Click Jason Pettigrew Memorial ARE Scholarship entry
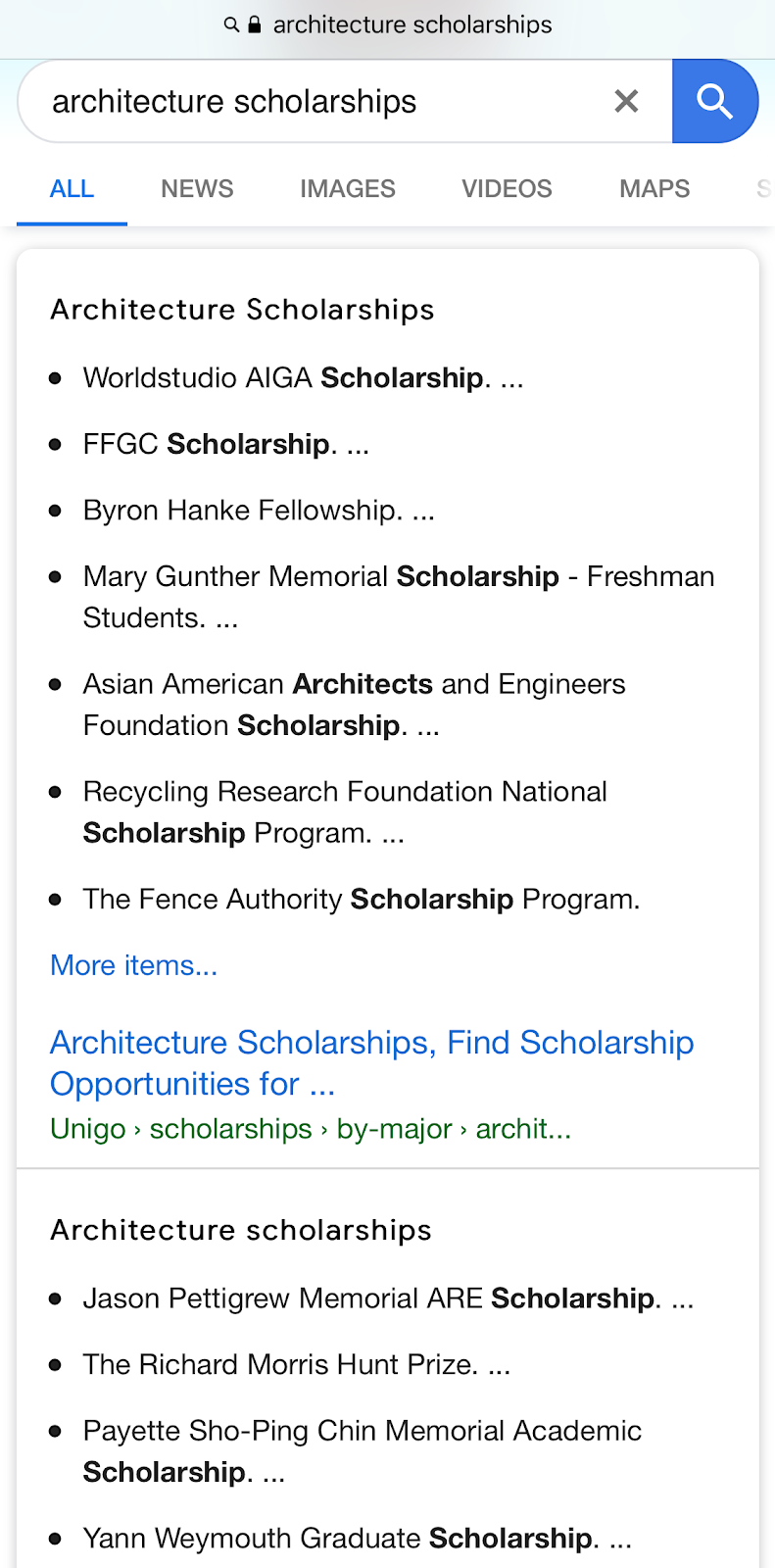The width and height of the screenshot is (775, 1568). click(387, 1298)
